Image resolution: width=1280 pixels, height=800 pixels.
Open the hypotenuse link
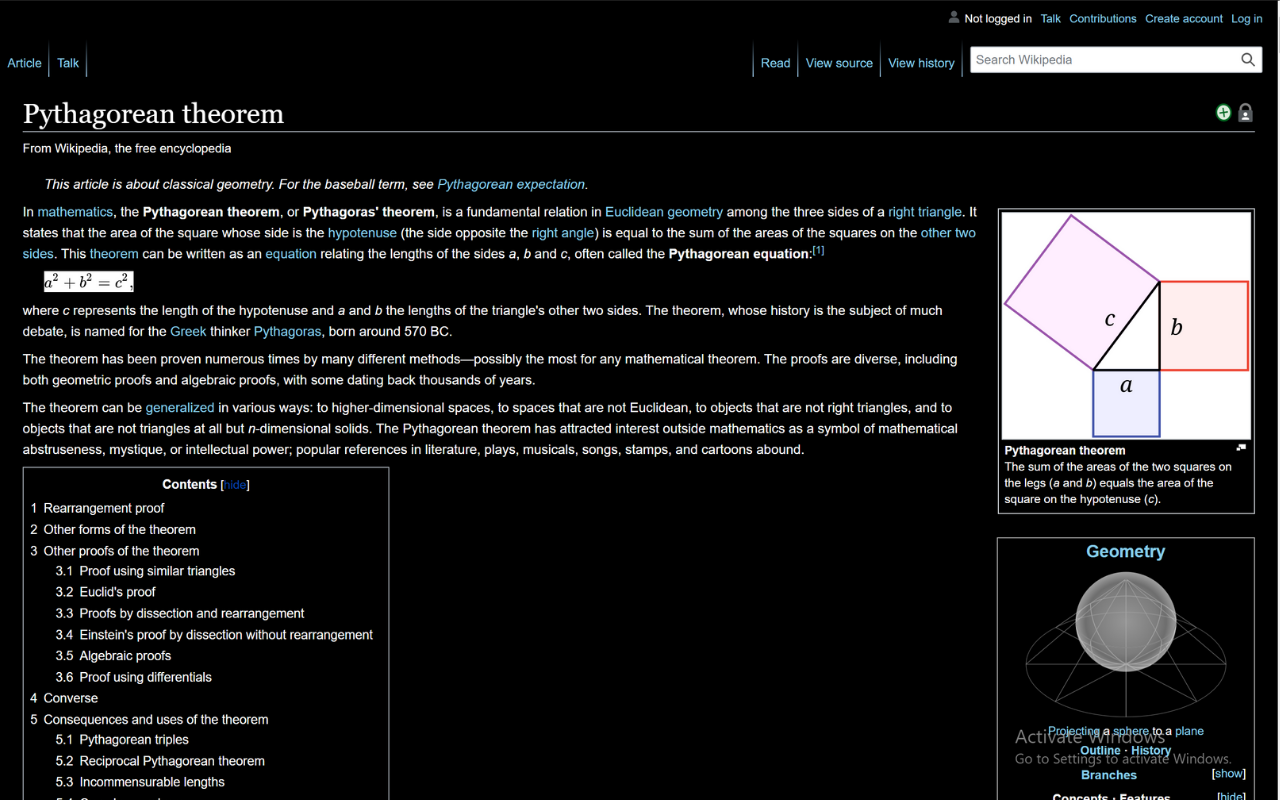(362, 233)
